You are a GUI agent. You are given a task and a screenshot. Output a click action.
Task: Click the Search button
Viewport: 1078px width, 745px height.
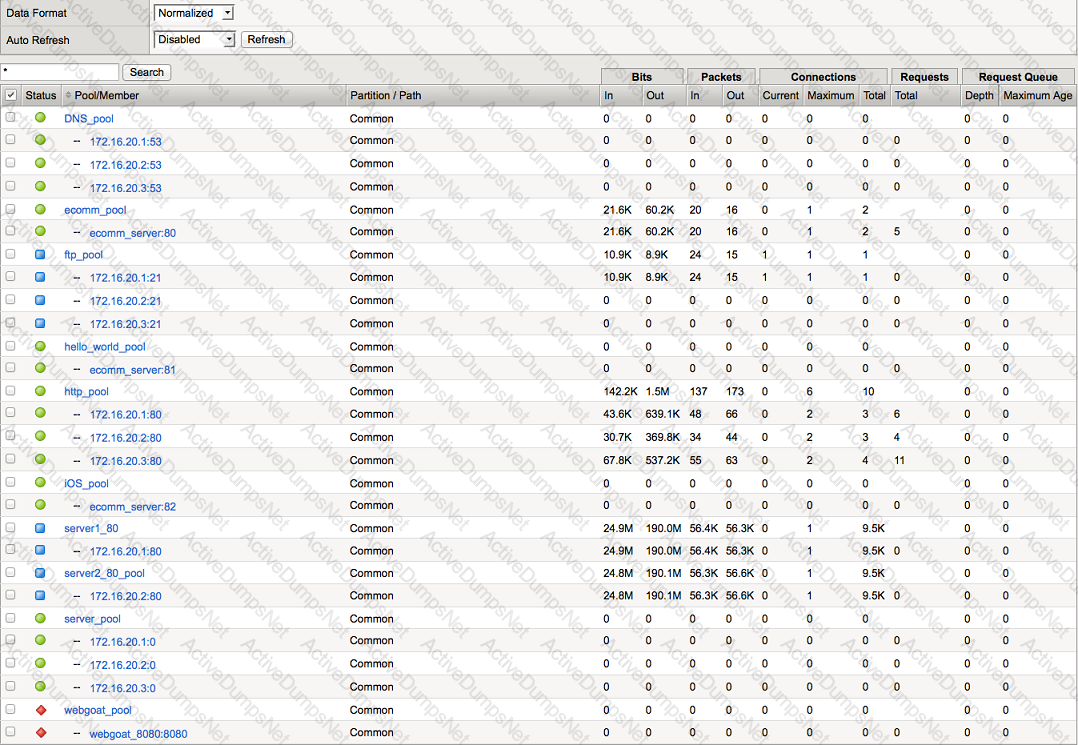tap(146, 72)
